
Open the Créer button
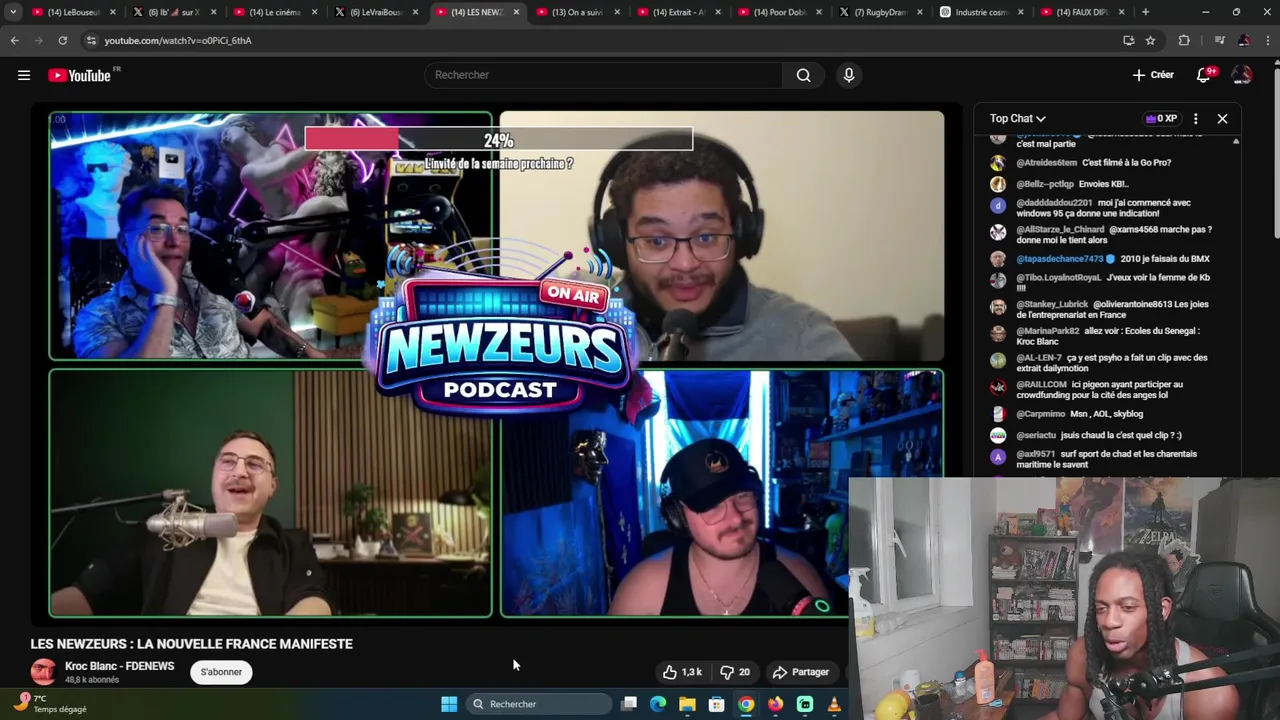(x=1153, y=75)
